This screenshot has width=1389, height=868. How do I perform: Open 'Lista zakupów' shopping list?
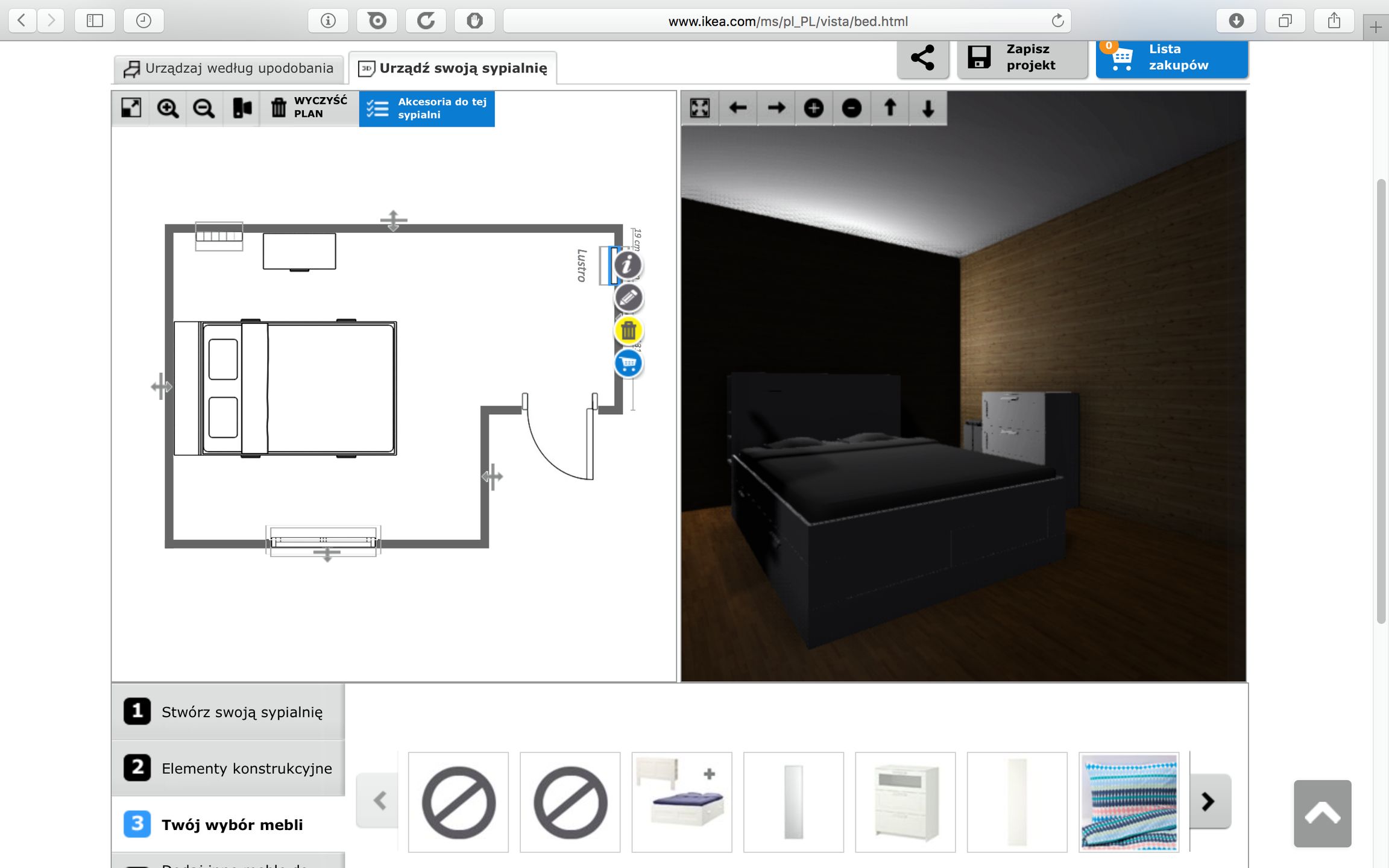[x=1171, y=58]
